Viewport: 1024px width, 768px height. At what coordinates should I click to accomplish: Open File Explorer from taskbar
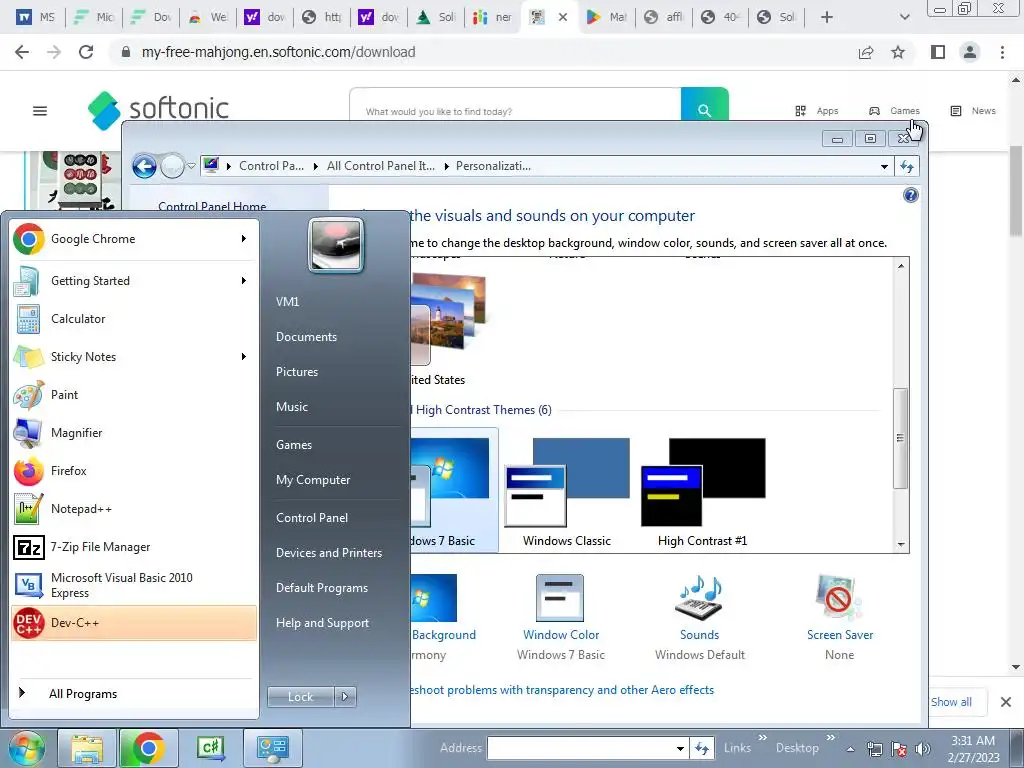click(87, 748)
